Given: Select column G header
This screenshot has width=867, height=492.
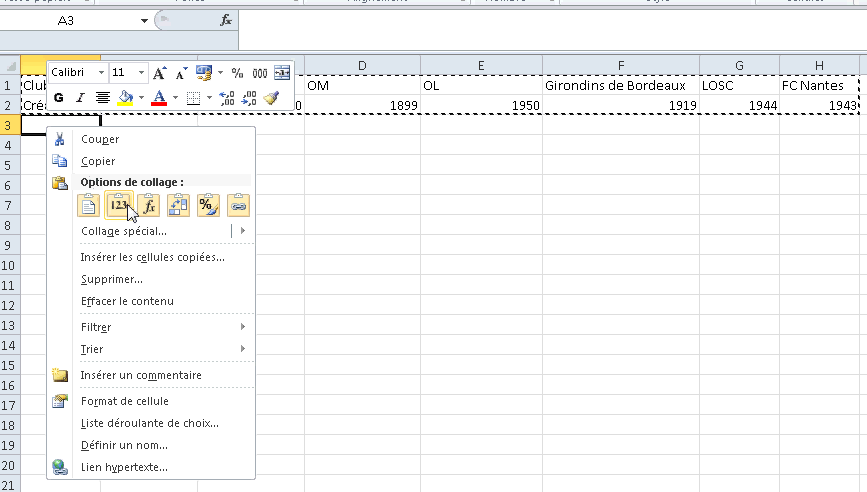Looking at the screenshot, I should 739,66.
